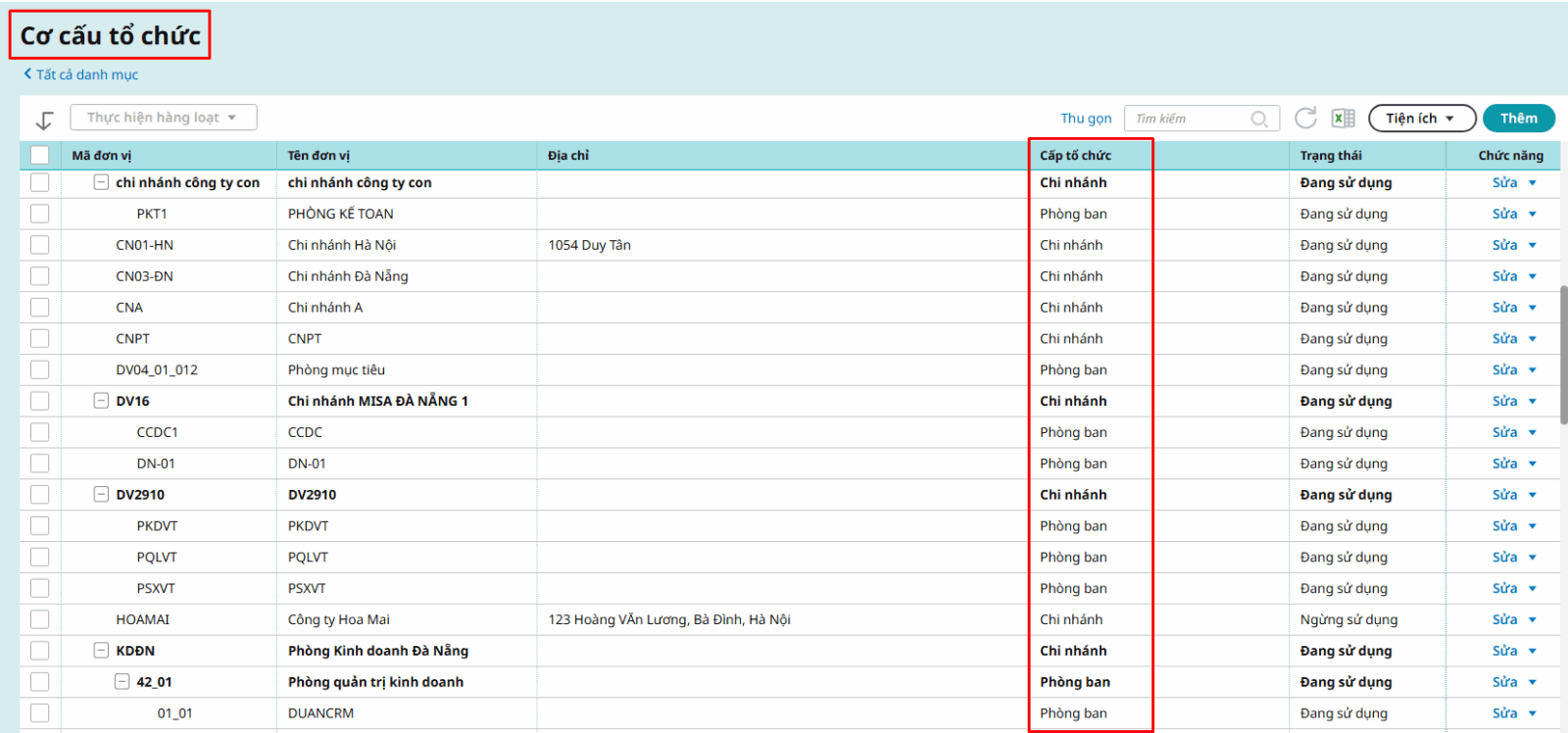The width and height of the screenshot is (1568, 733).
Task: Open the Tiện ích menu
Action: pyautogui.click(x=1421, y=119)
